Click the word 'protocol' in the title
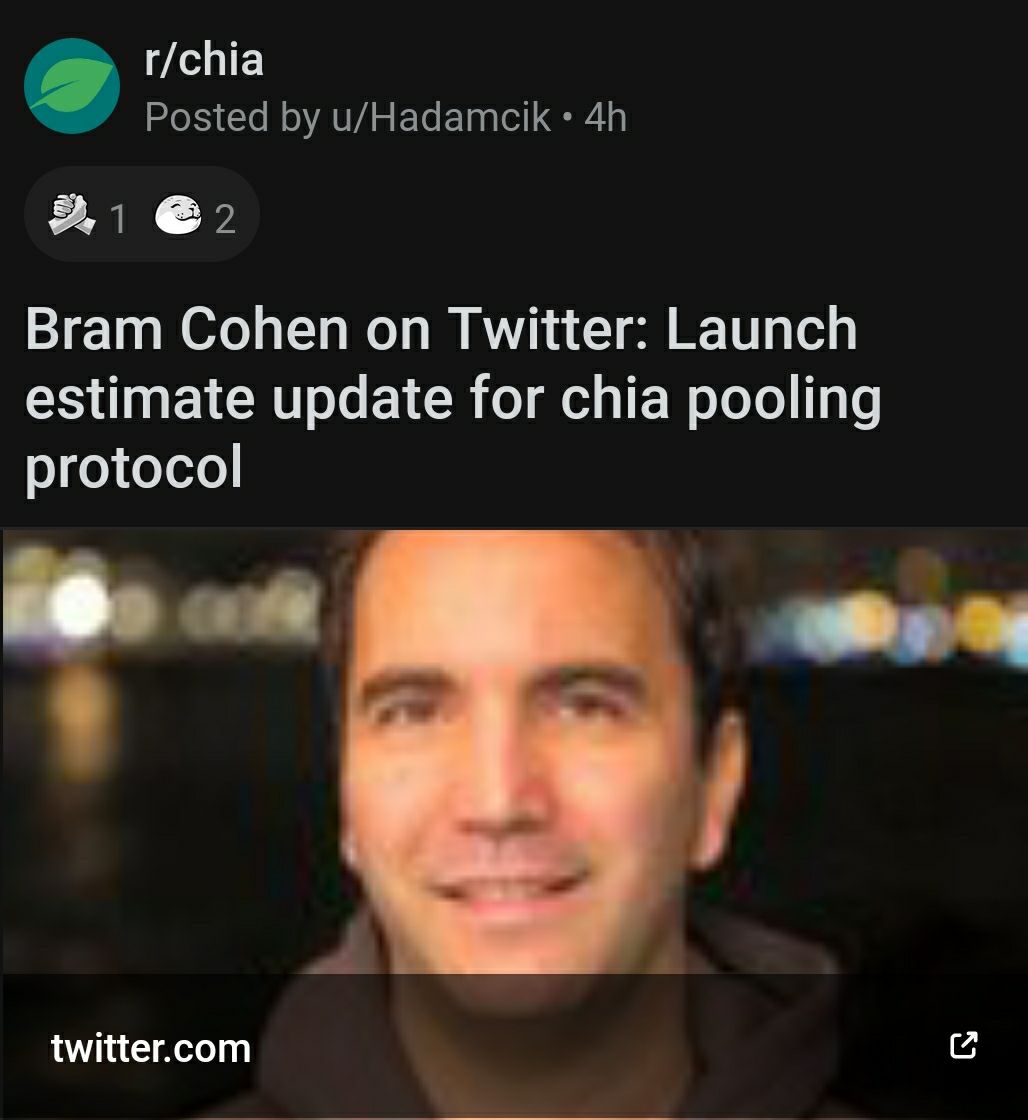 click(x=134, y=466)
